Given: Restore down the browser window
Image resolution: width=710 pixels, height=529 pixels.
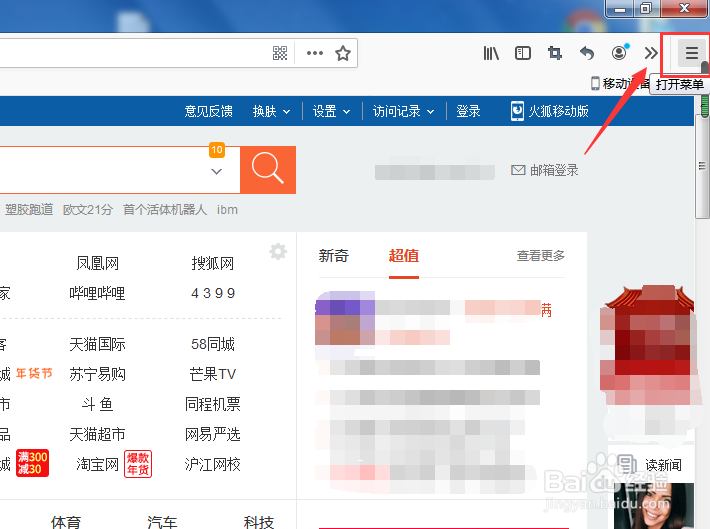Looking at the screenshot, I should pyautogui.click(x=646, y=8).
